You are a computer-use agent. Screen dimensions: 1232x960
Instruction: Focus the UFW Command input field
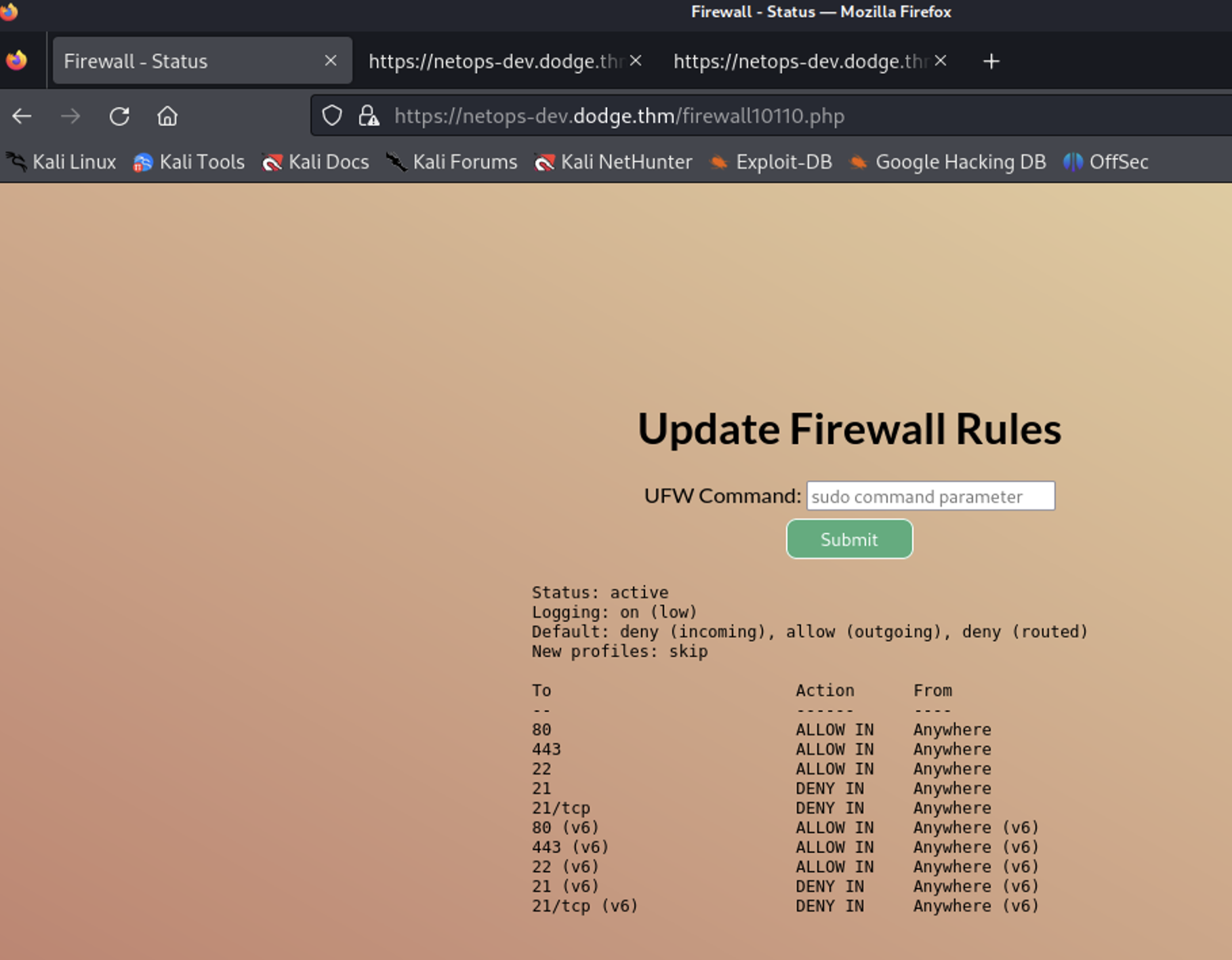pyautogui.click(x=930, y=496)
